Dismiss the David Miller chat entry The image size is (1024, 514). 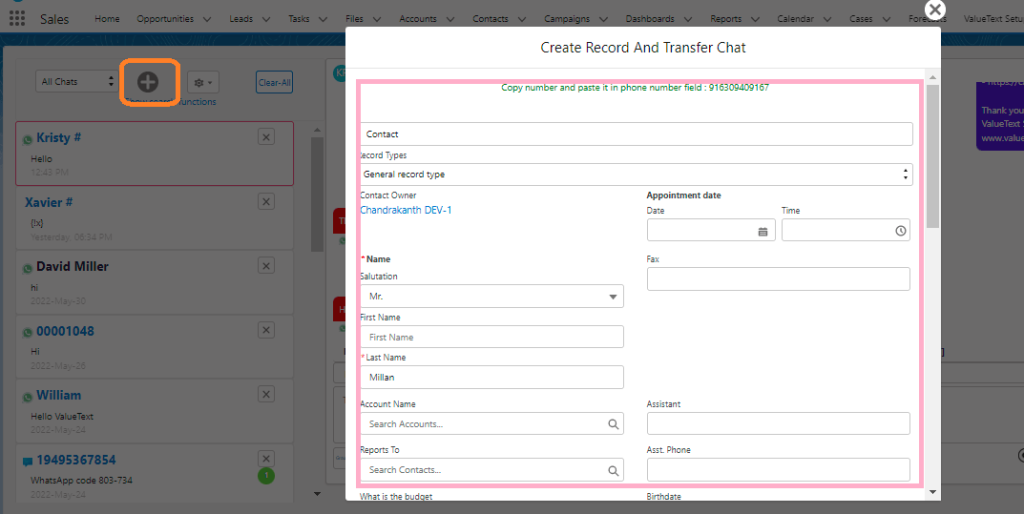tap(266, 266)
